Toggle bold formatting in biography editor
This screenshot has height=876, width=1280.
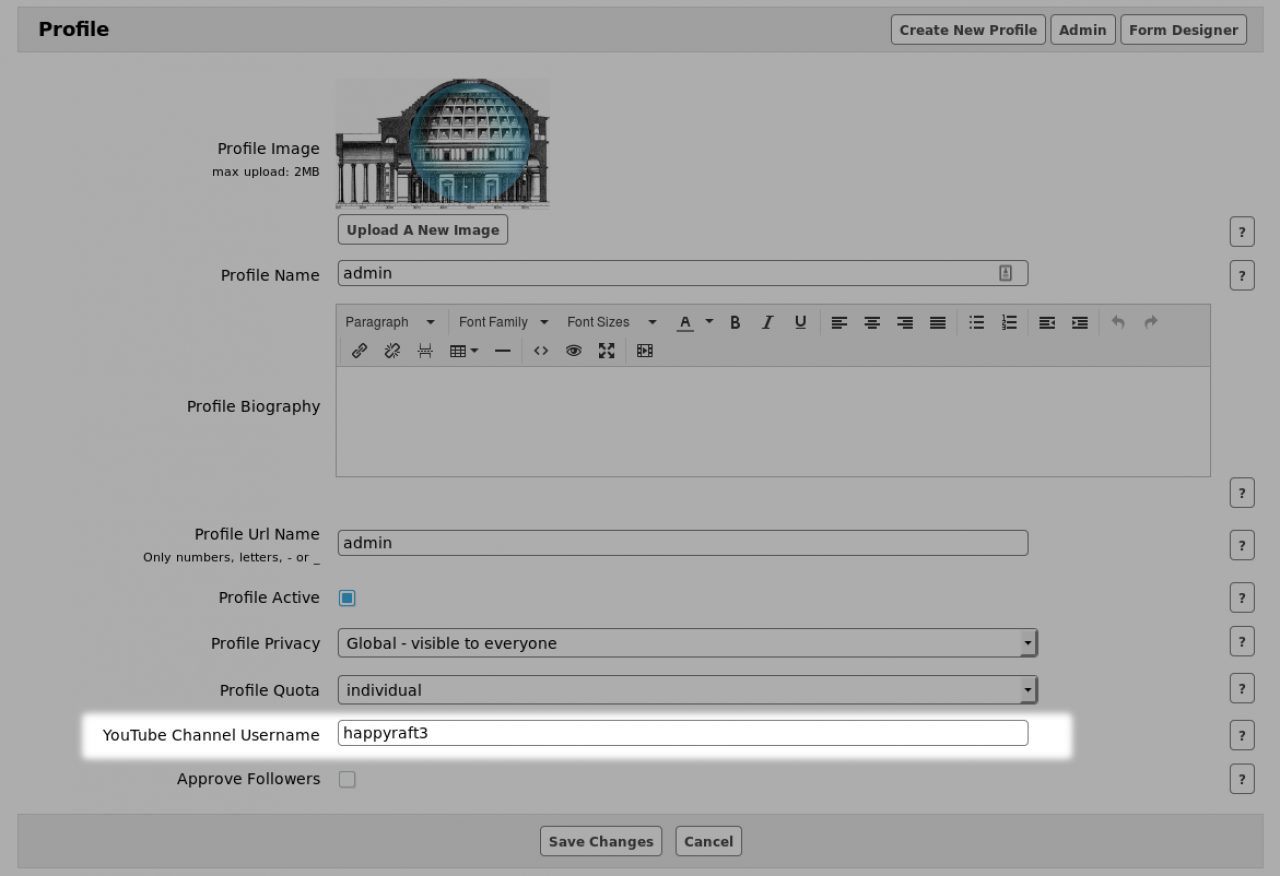[x=735, y=322]
